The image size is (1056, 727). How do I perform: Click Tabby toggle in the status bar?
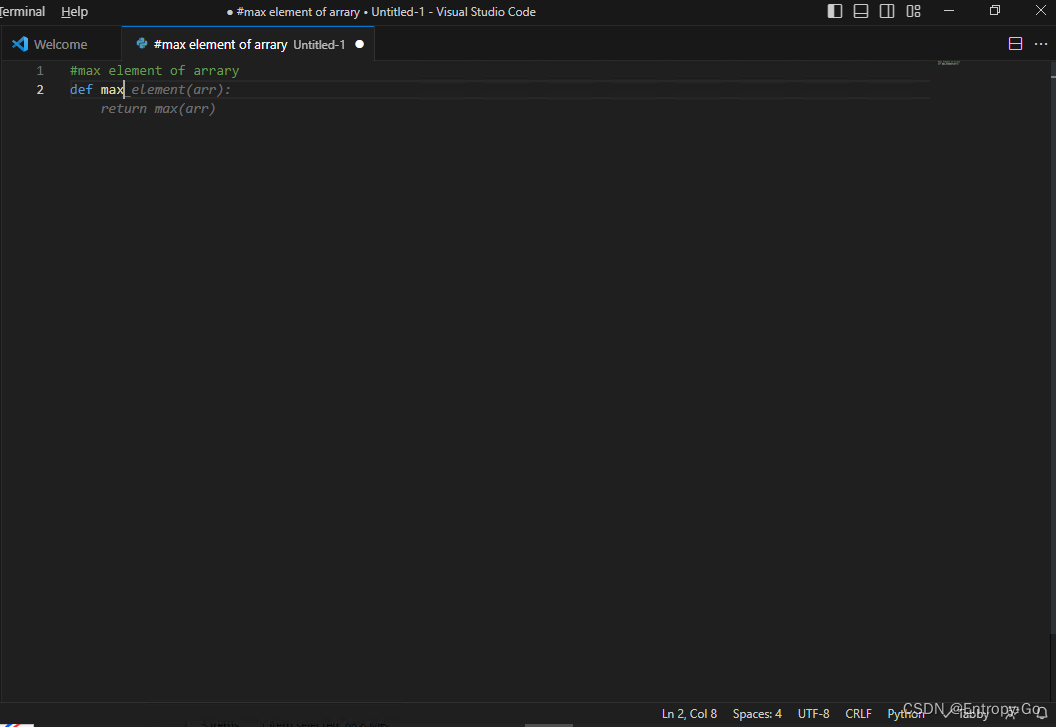pos(973,713)
